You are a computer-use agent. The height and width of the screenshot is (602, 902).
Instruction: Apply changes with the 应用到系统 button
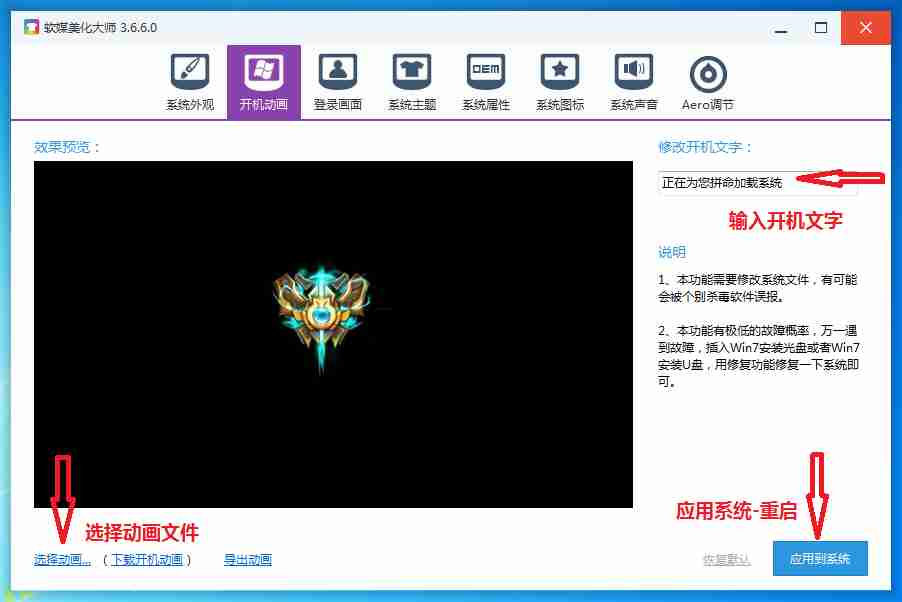coord(820,559)
